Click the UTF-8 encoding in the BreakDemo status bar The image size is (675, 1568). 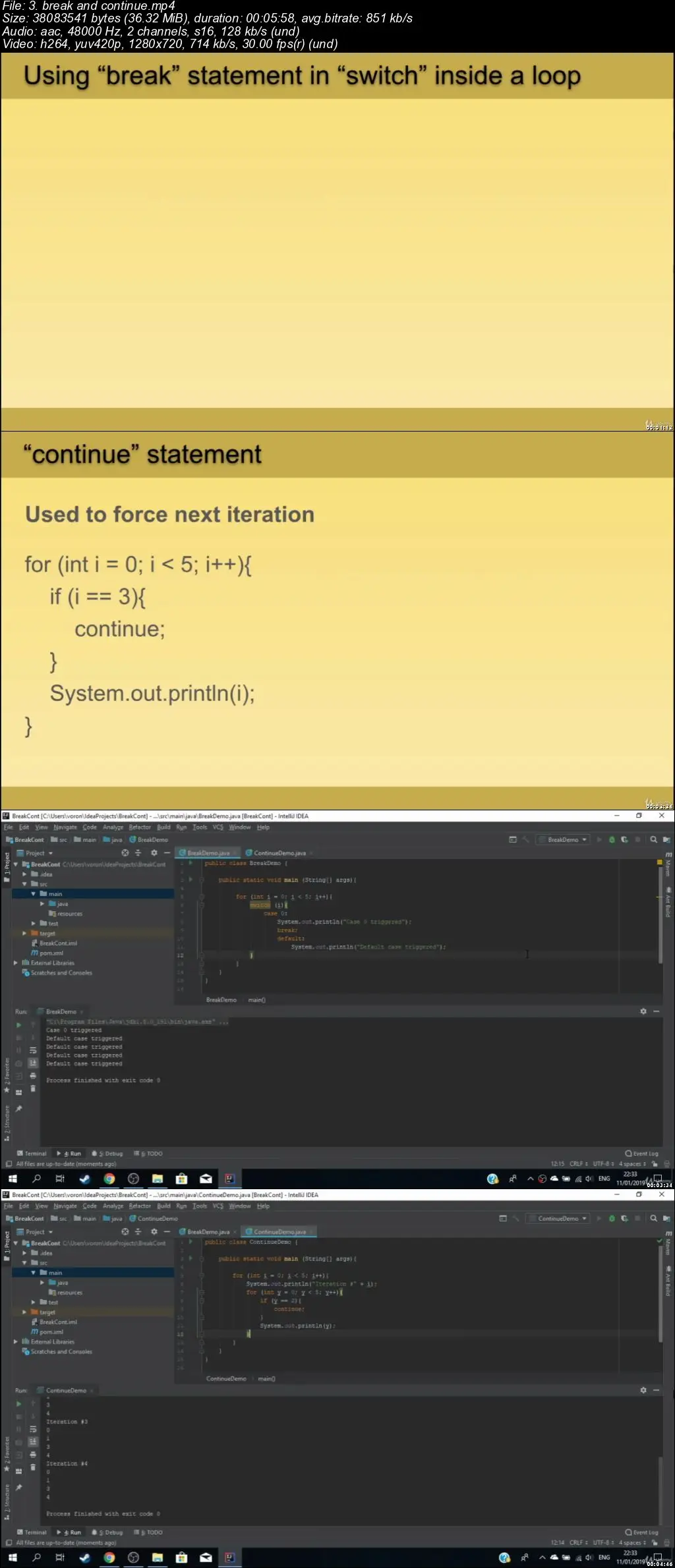coord(603,1164)
